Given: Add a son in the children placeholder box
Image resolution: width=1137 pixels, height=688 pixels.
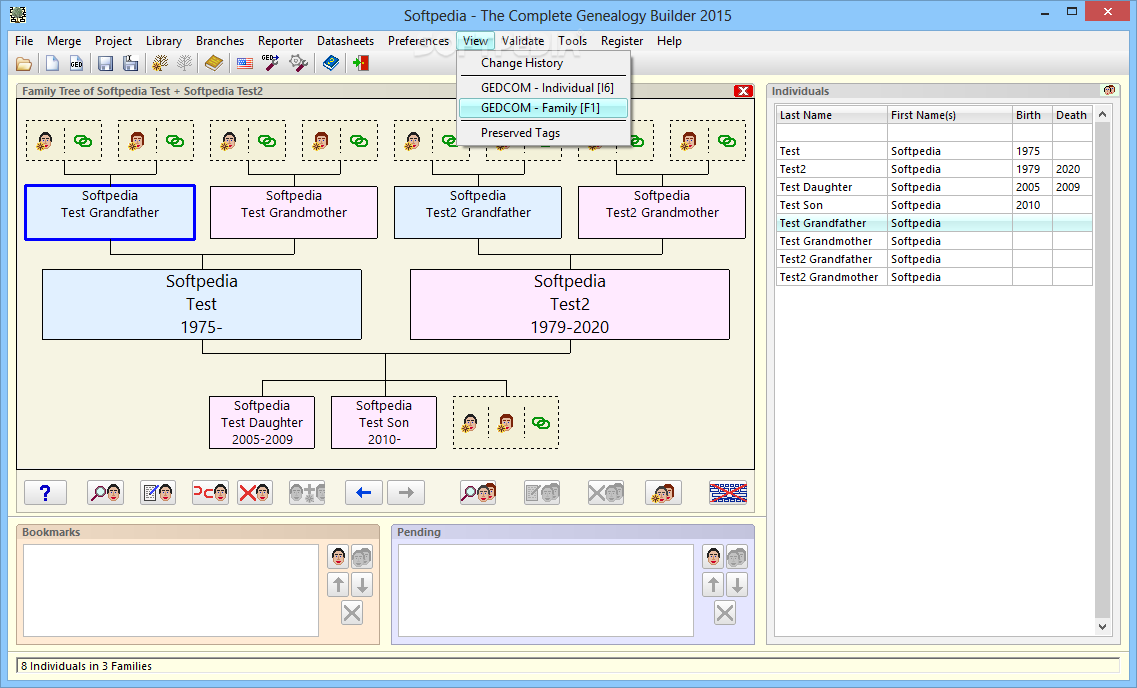Looking at the screenshot, I should (x=471, y=423).
